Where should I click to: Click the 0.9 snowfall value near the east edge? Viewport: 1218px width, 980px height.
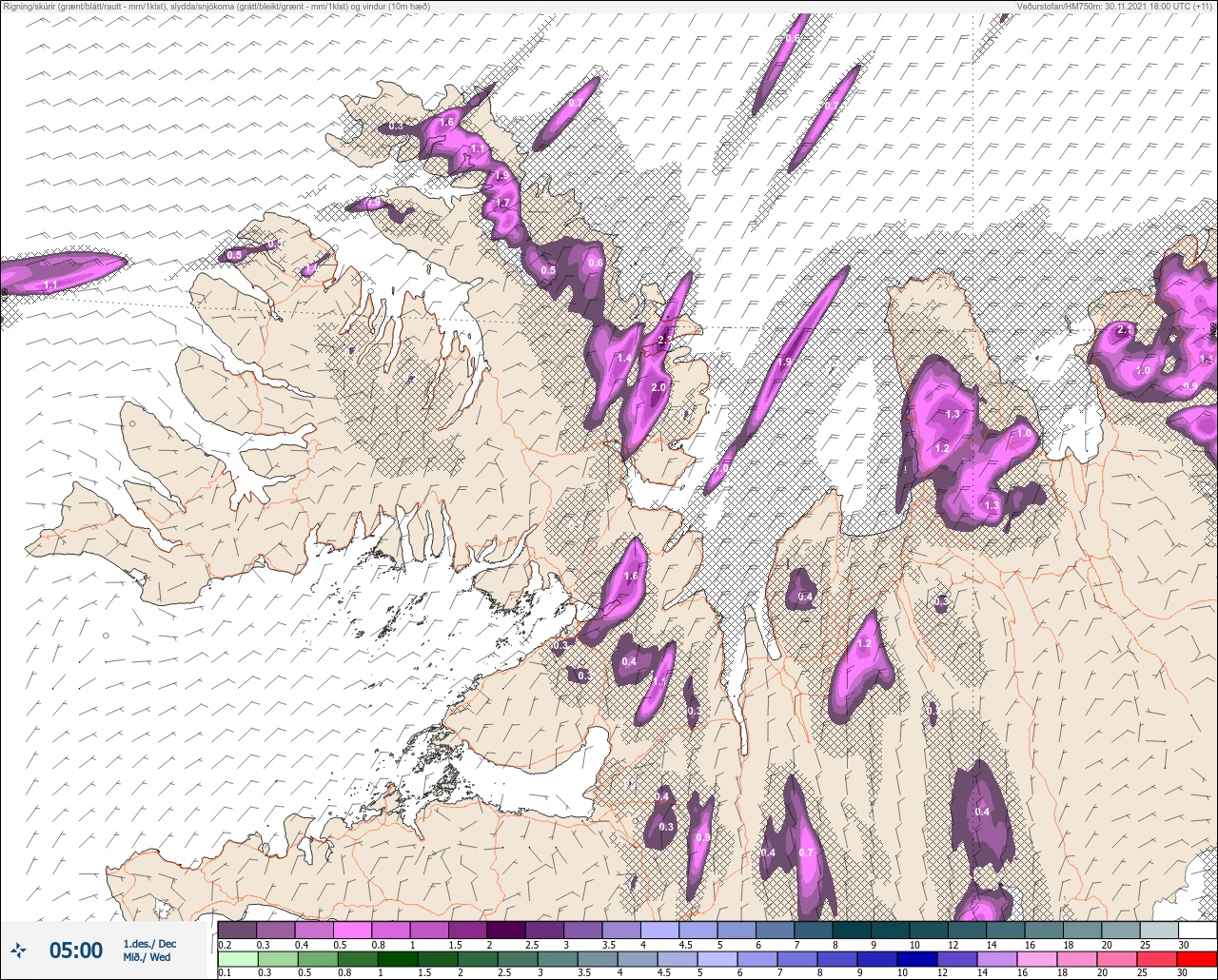[1189, 386]
